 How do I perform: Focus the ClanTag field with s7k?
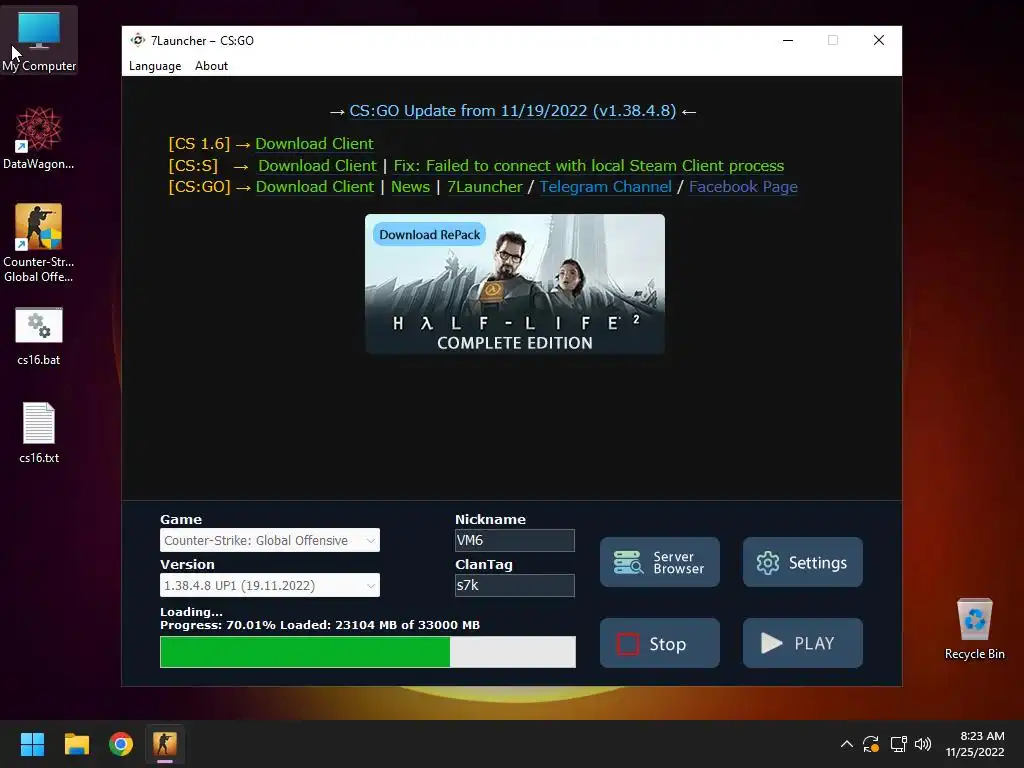pos(515,585)
